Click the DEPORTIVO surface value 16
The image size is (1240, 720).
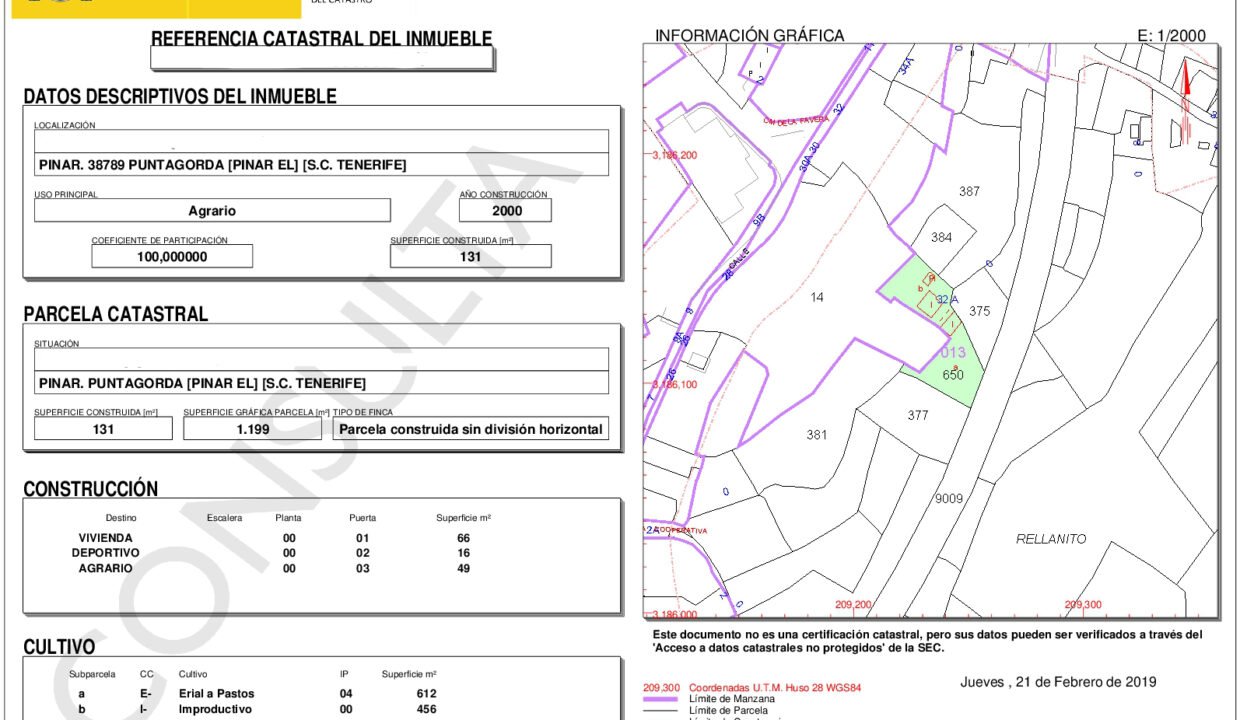(463, 553)
